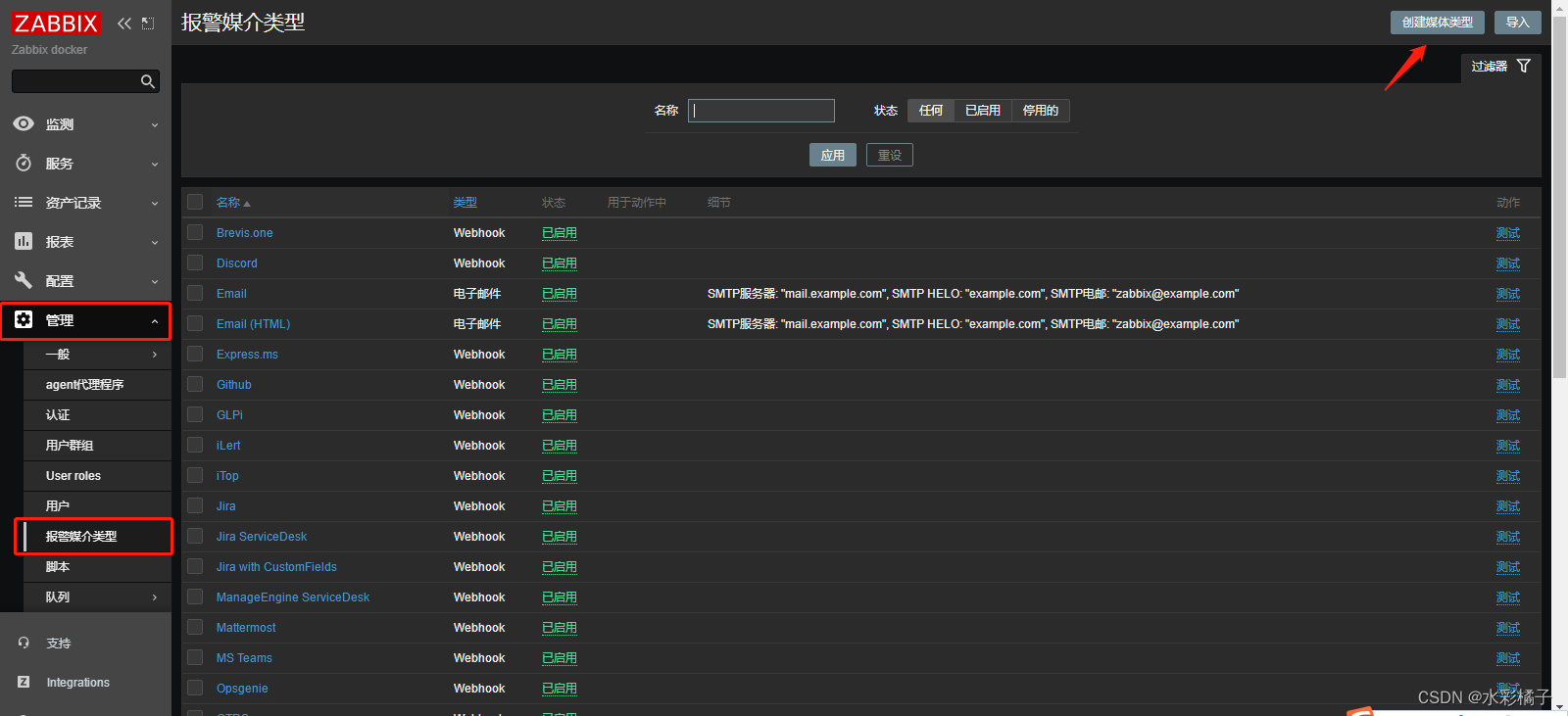Select 任何 status filter
1568x716 pixels.
tap(931, 111)
